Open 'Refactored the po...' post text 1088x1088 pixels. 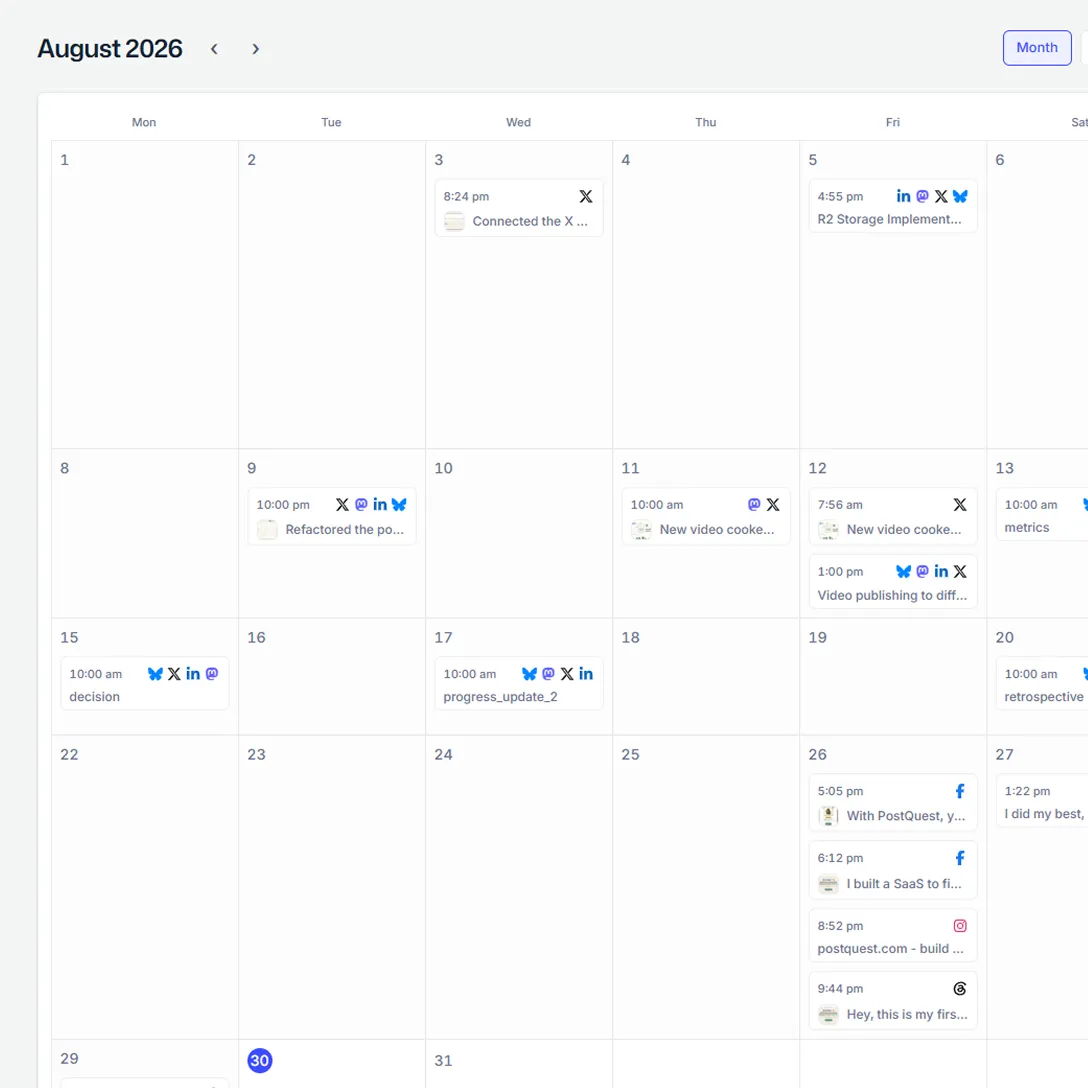[344, 529]
